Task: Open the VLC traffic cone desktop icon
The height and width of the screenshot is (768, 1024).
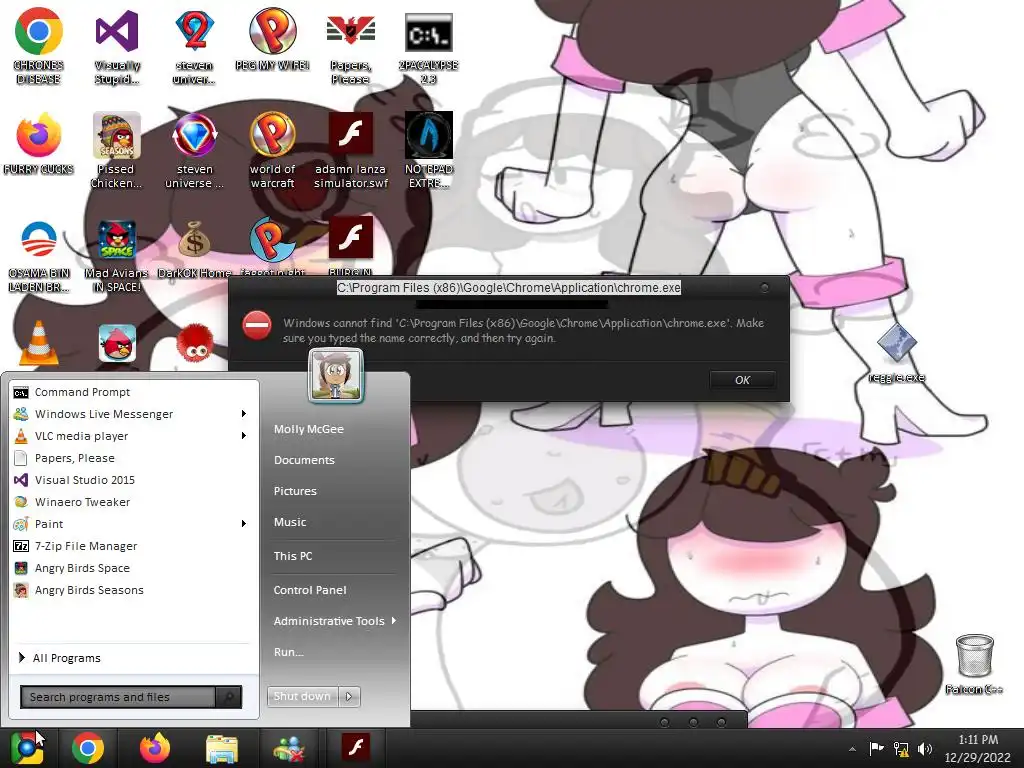Action: pyautogui.click(x=39, y=343)
